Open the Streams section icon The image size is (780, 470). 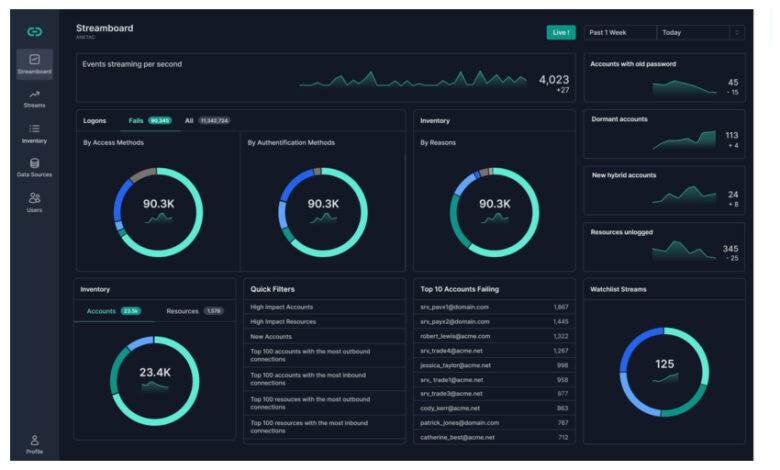[34, 94]
